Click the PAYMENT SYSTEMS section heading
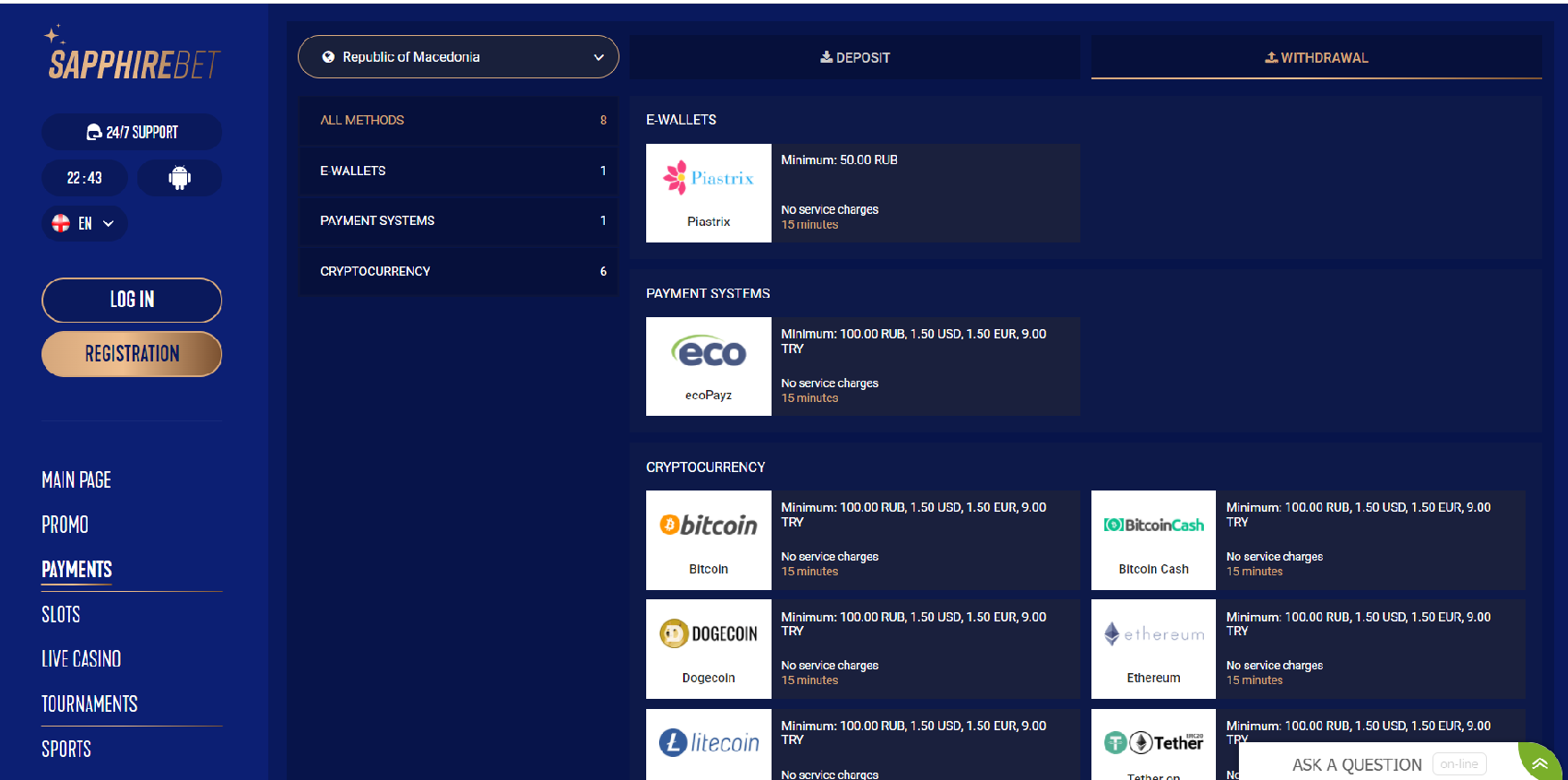The height and width of the screenshot is (780, 1568). click(x=708, y=293)
